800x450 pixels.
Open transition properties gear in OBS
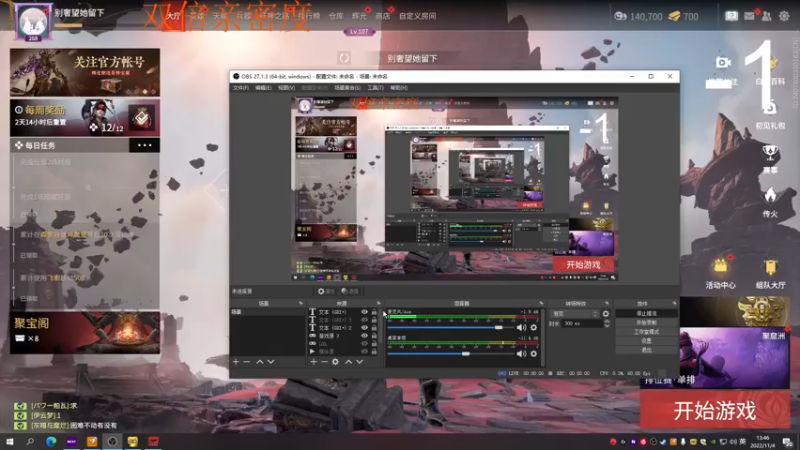(606, 314)
